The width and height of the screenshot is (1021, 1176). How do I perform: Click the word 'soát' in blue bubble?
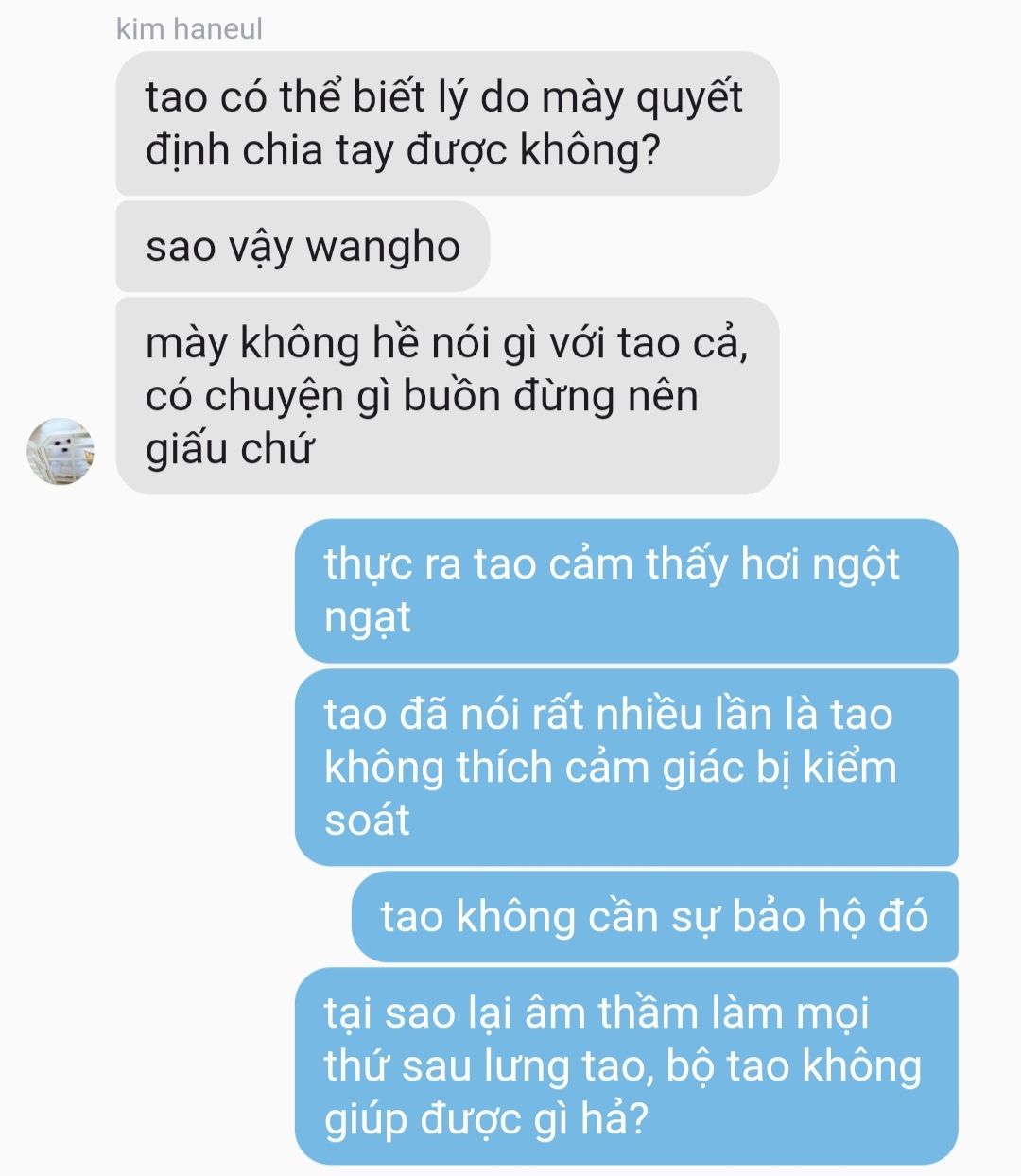coord(367,820)
